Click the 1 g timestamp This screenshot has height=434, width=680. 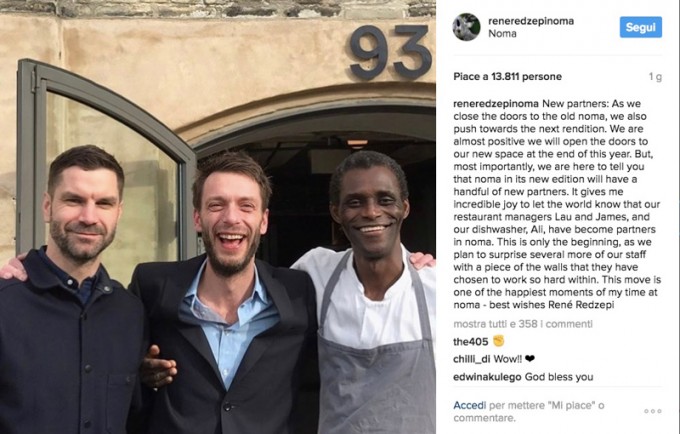655,77
